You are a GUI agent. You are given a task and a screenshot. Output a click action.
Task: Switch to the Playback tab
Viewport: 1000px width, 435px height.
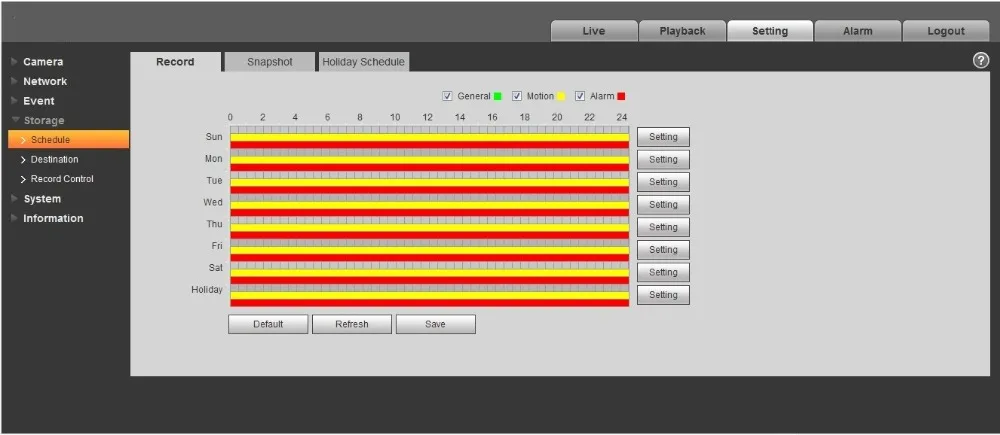[682, 31]
